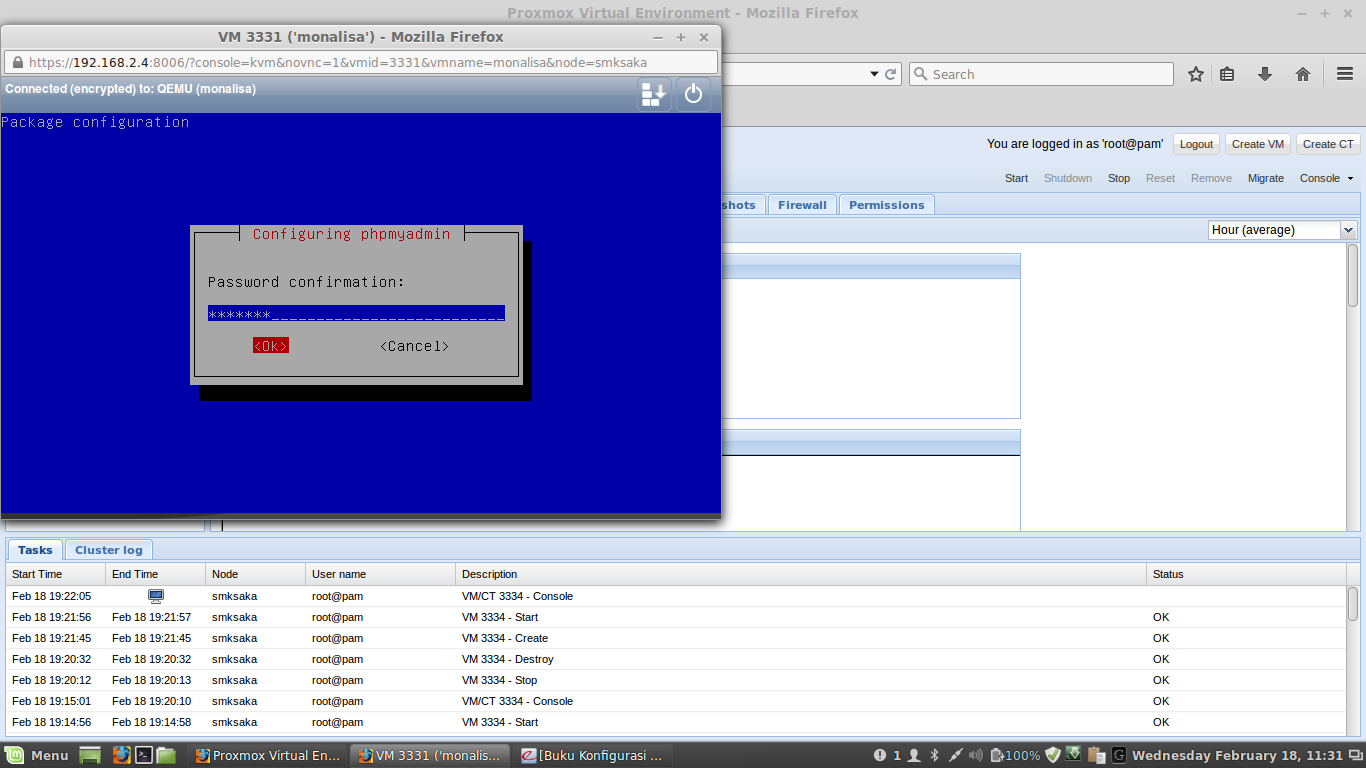Screen dimensions: 1366x768
Task: Open the update manager shield icon
Action: [1052, 755]
